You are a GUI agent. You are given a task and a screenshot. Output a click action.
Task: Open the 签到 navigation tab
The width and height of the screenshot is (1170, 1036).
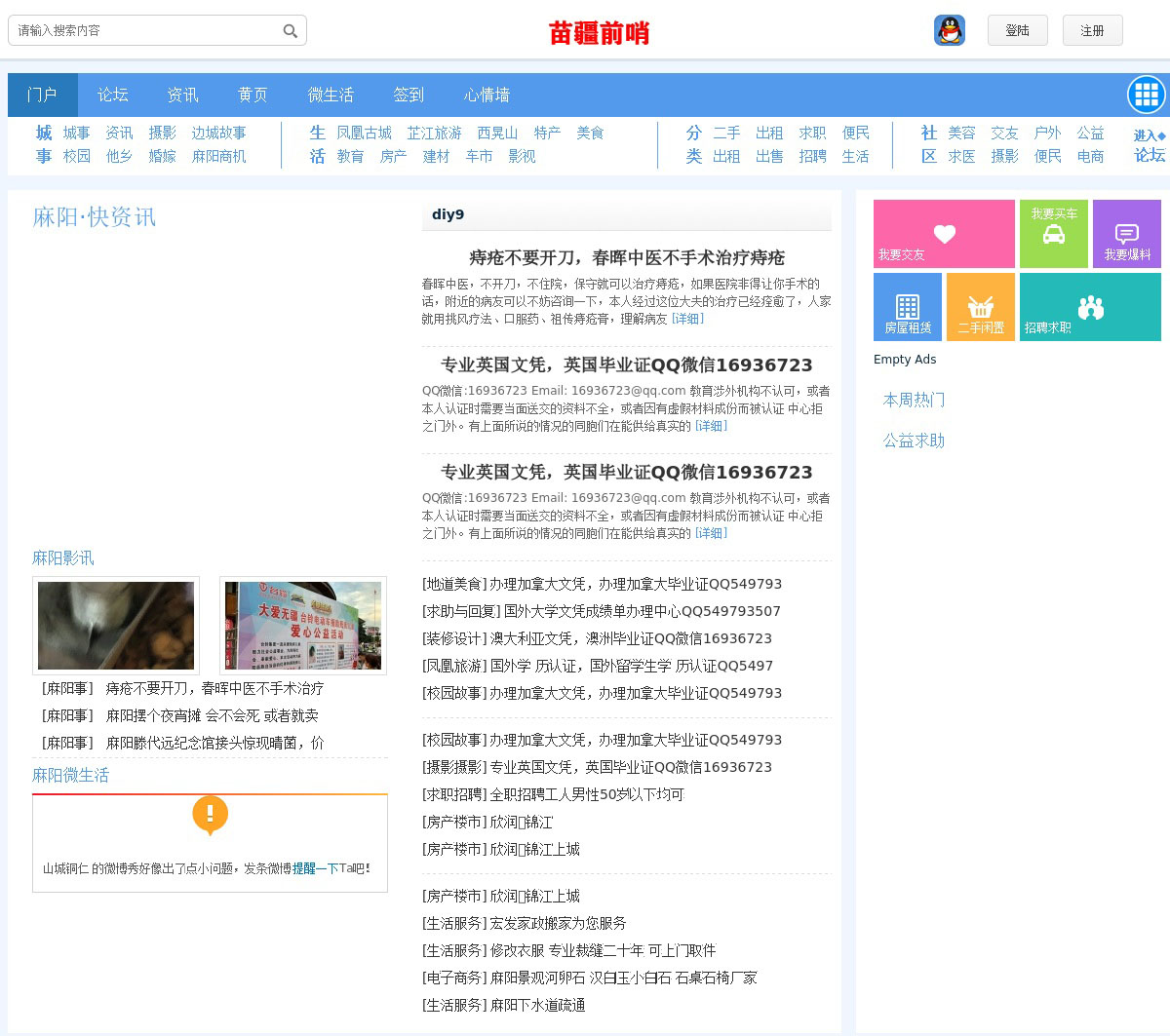409,95
